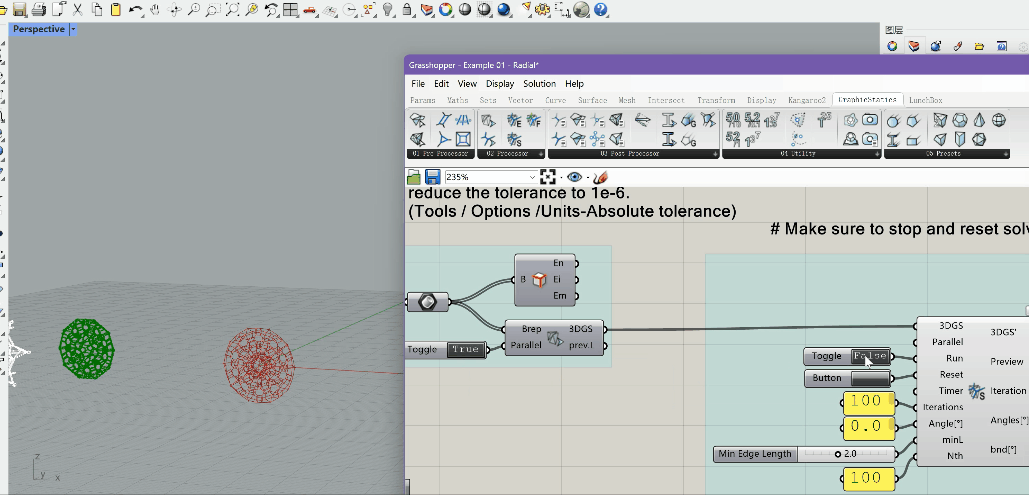Toggle the True value on Parallel toggle
Viewport: 1029px width, 495px height.
(465, 349)
